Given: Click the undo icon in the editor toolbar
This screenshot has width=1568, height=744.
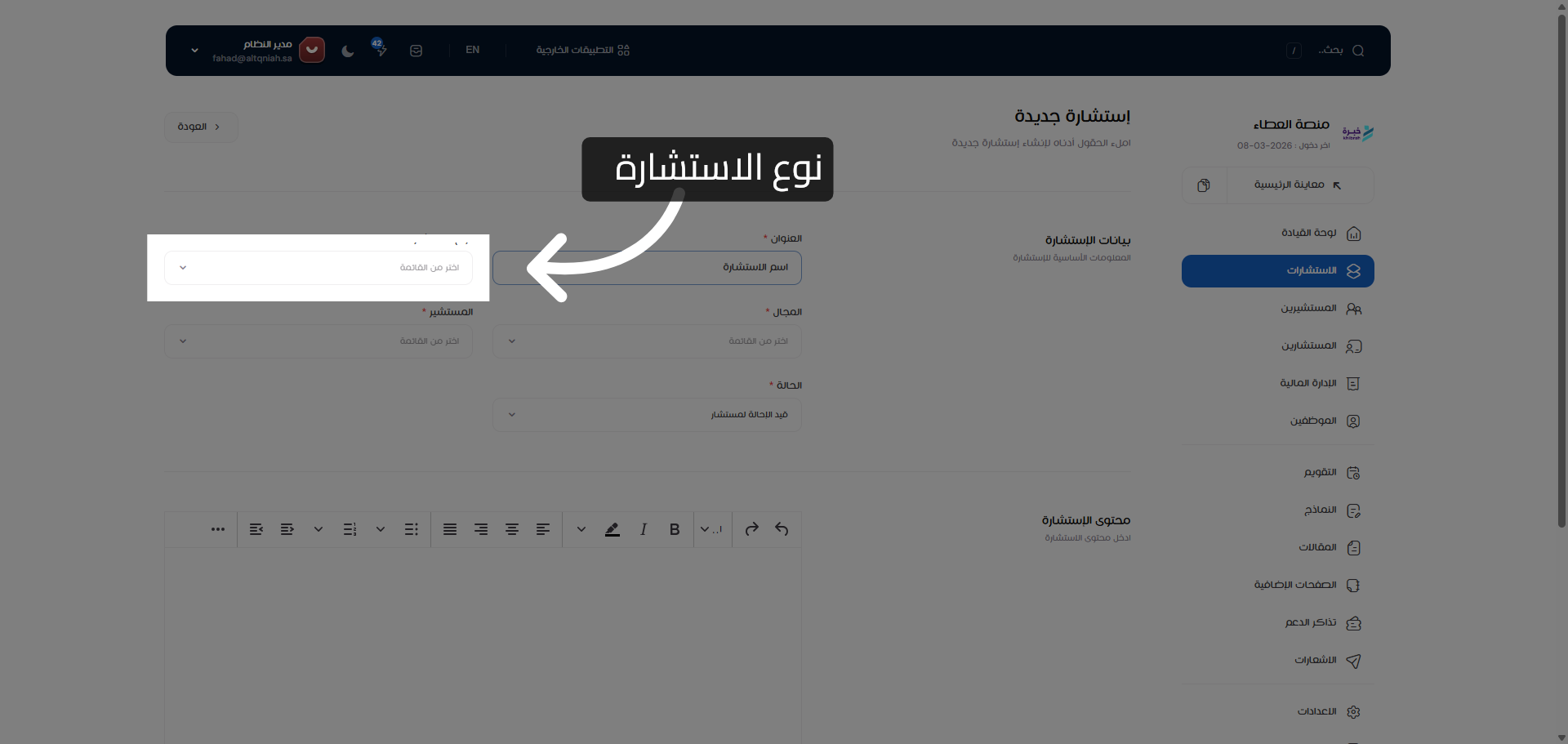Looking at the screenshot, I should coord(782,529).
